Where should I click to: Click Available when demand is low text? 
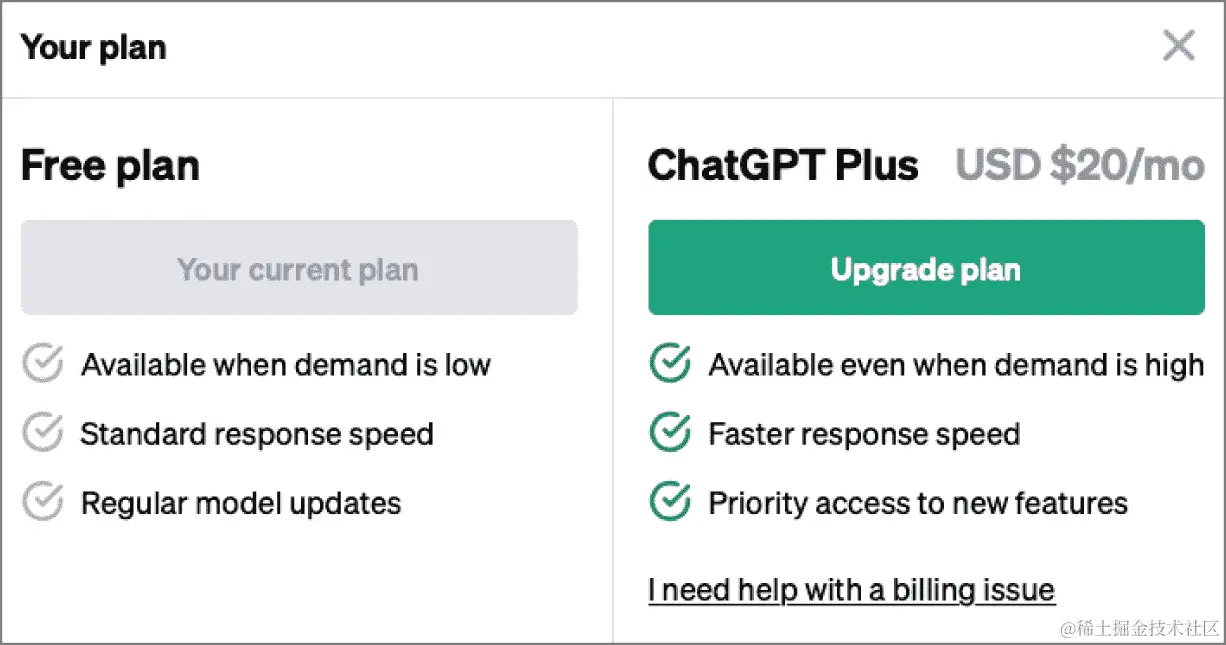[x=286, y=365]
